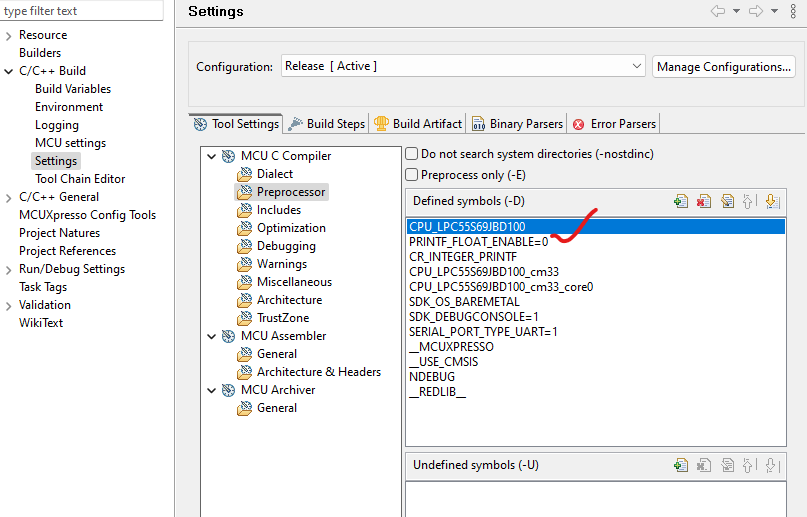Viewport: 807px width, 517px height.
Task: Switch to the Build Artifact tab
Action: point(418,124)
